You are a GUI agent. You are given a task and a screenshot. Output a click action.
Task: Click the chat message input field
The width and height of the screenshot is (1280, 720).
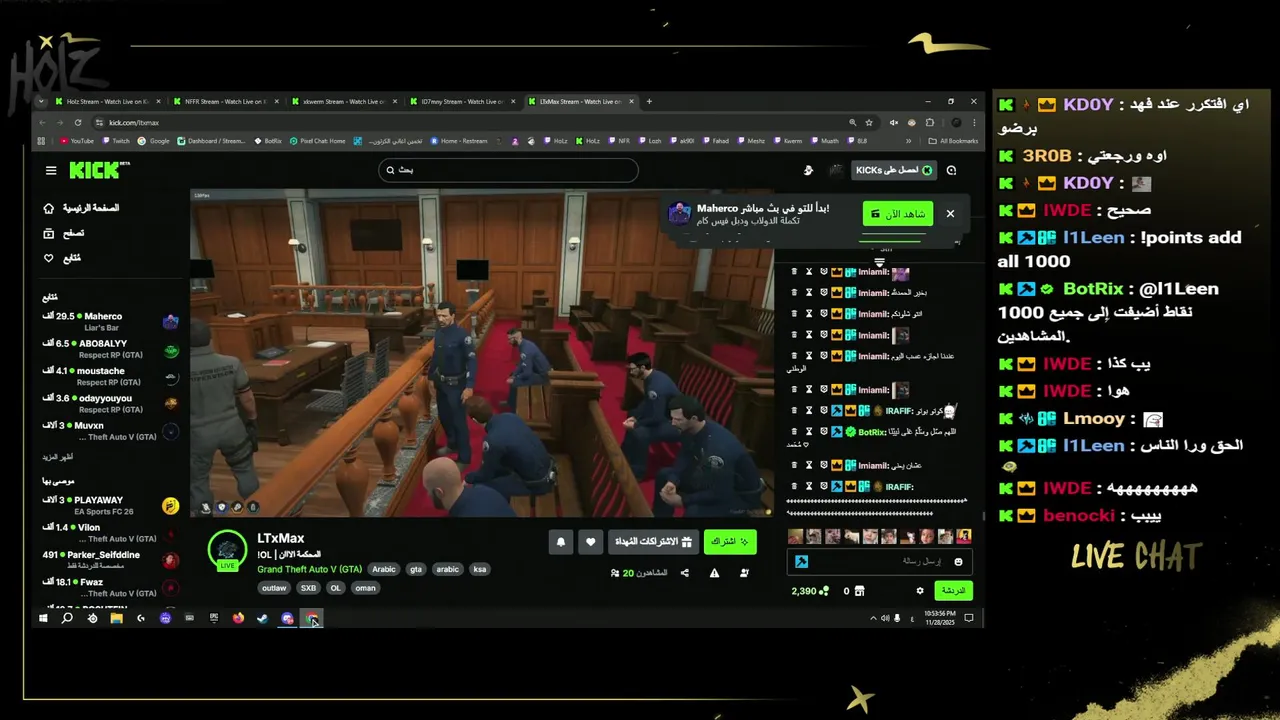[879, 562]
